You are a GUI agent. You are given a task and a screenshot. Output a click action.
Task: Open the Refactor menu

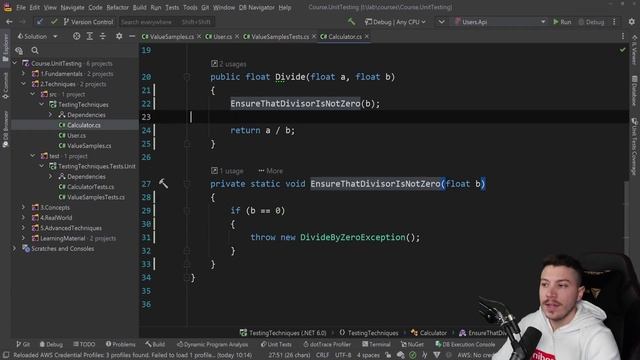pos(118,7)
